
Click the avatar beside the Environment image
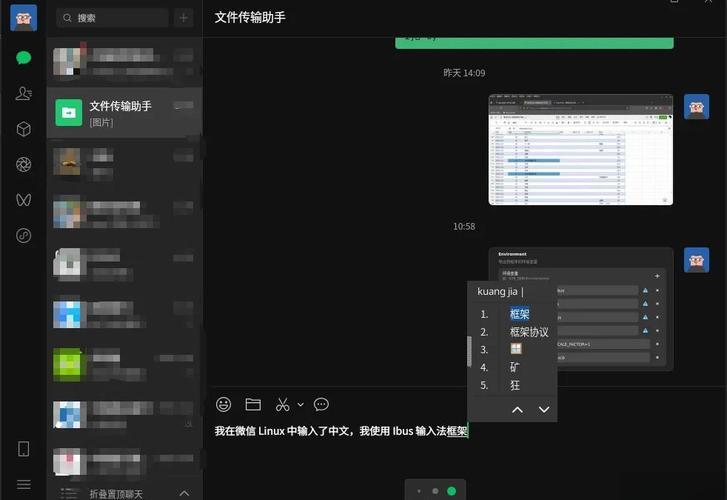(696, 260)
